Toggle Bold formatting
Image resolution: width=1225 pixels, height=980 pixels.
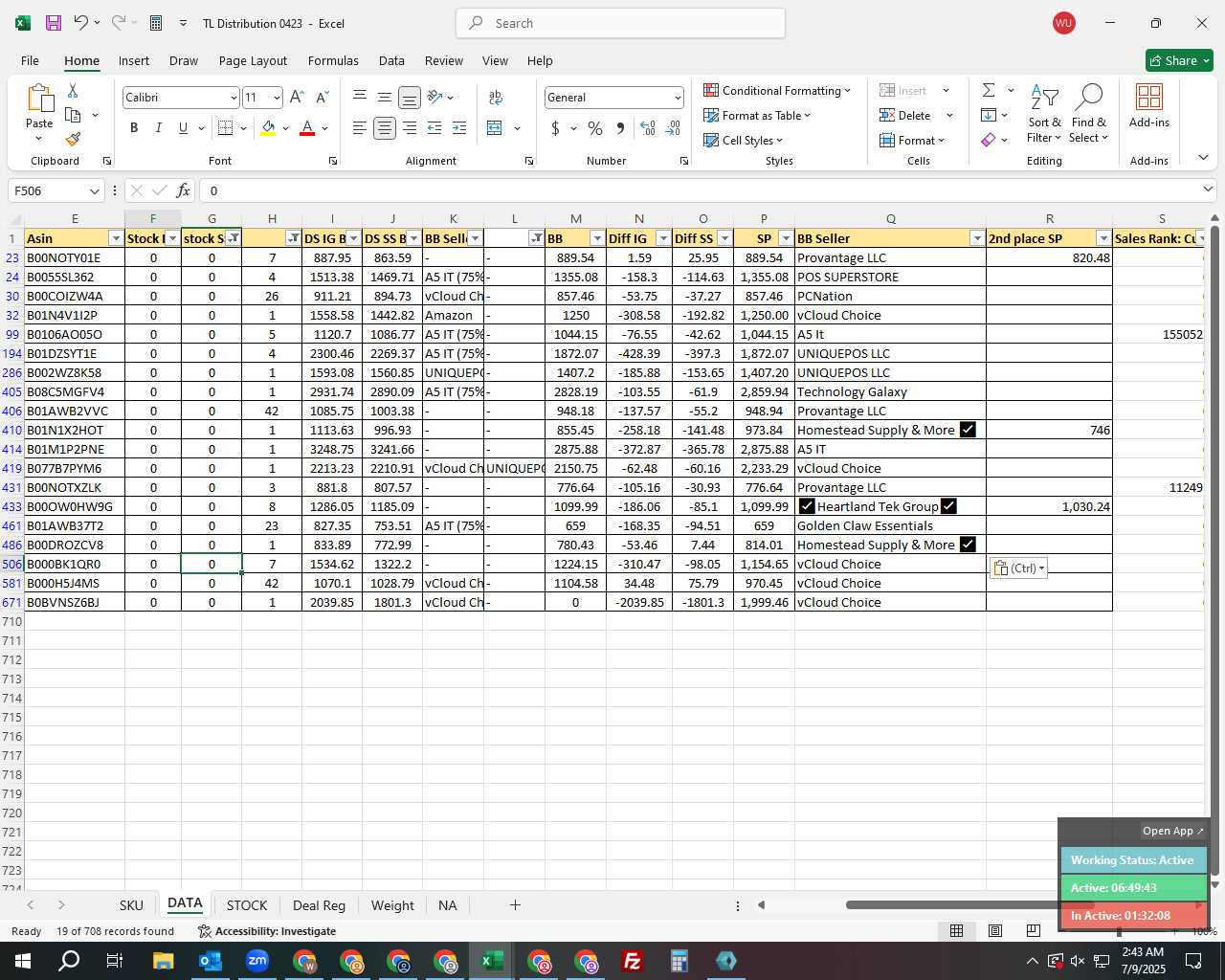pos(134,128)
